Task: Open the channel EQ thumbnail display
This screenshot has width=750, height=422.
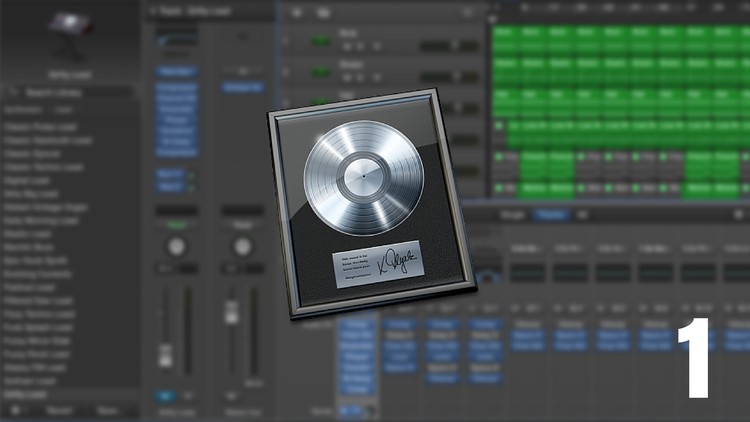Action: tap(176, 38)
